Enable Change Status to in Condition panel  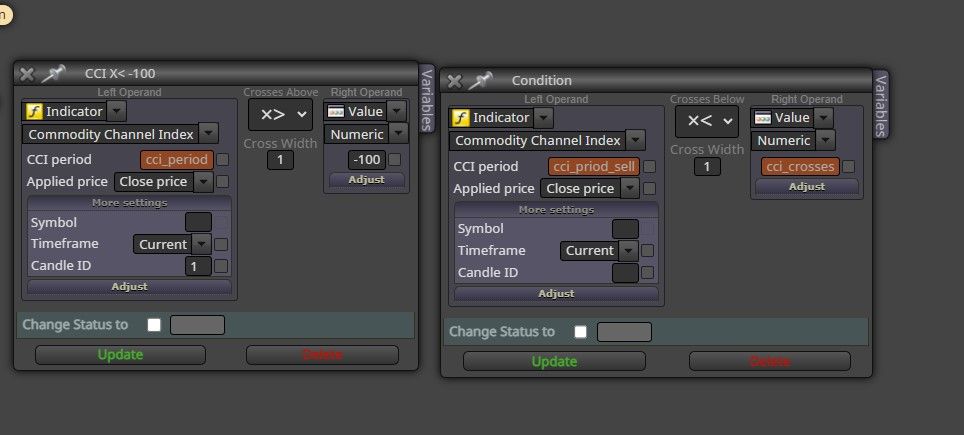[x=580, y=332]
